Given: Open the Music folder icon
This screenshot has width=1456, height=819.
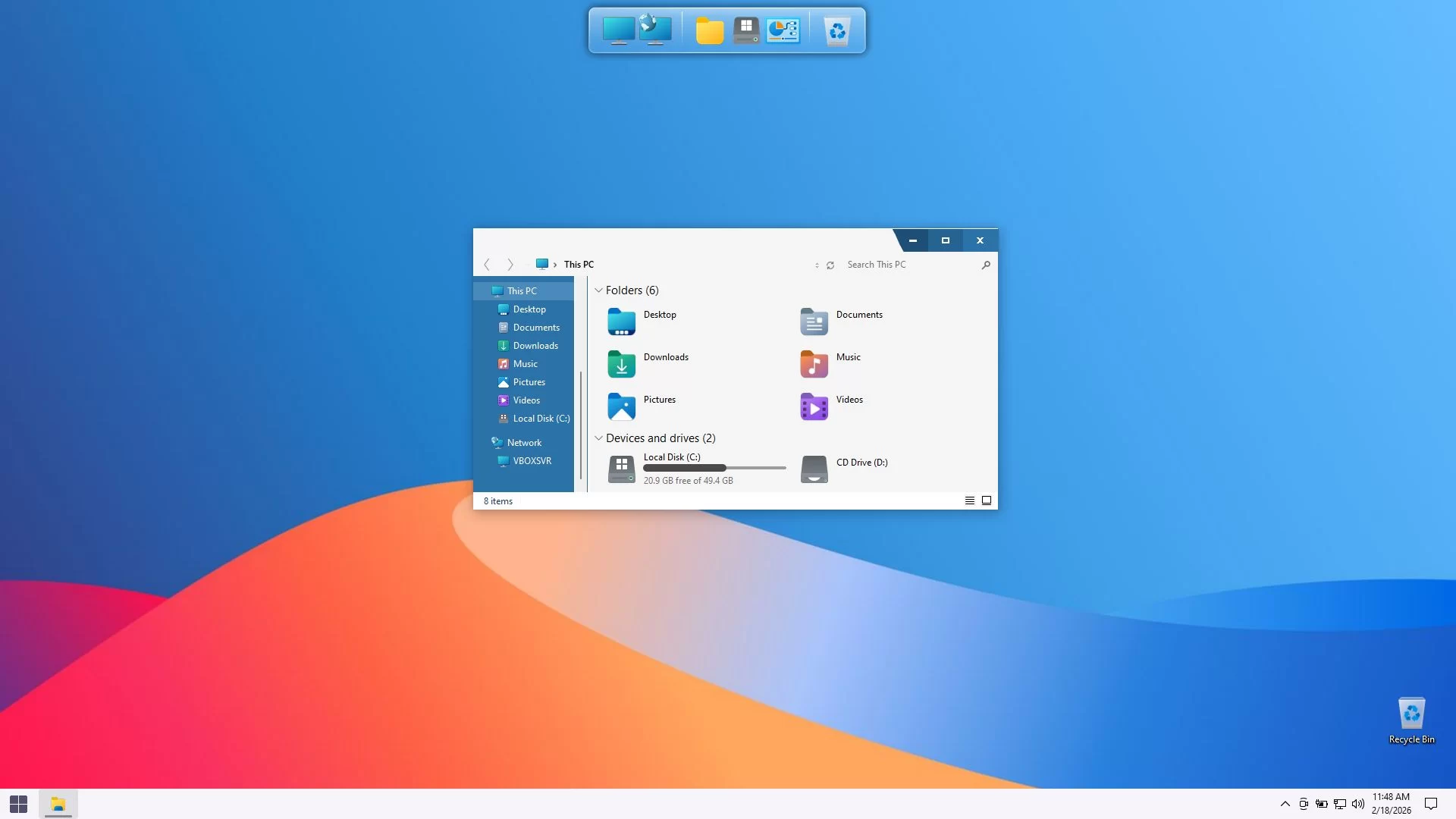Looking at the screenshot, I should [814, 364].
